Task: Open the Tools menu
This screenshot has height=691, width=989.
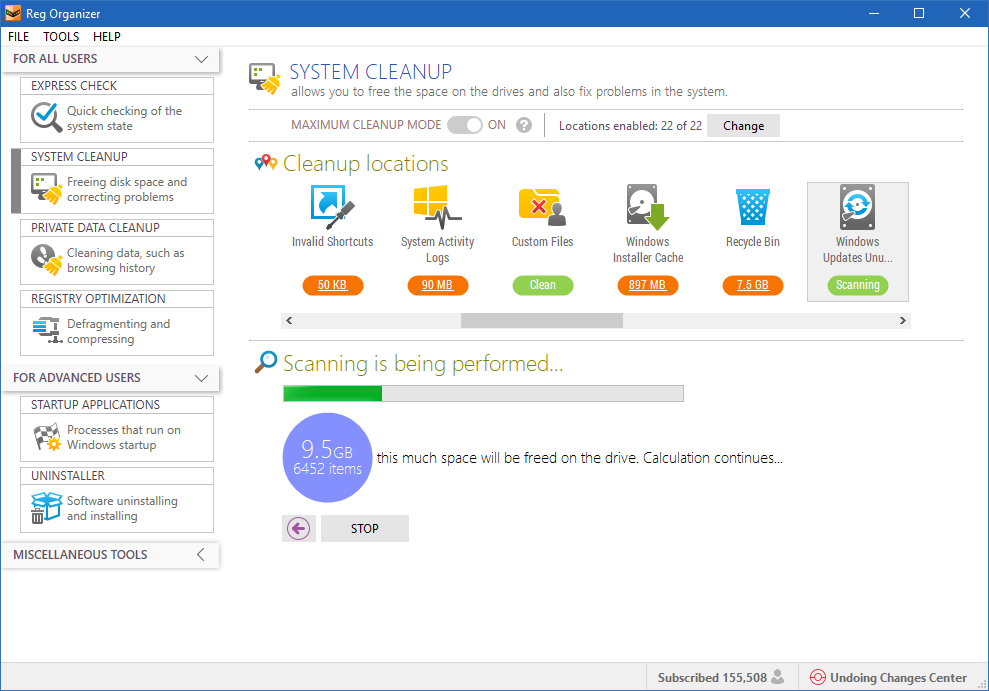Action: click(61, 36)
